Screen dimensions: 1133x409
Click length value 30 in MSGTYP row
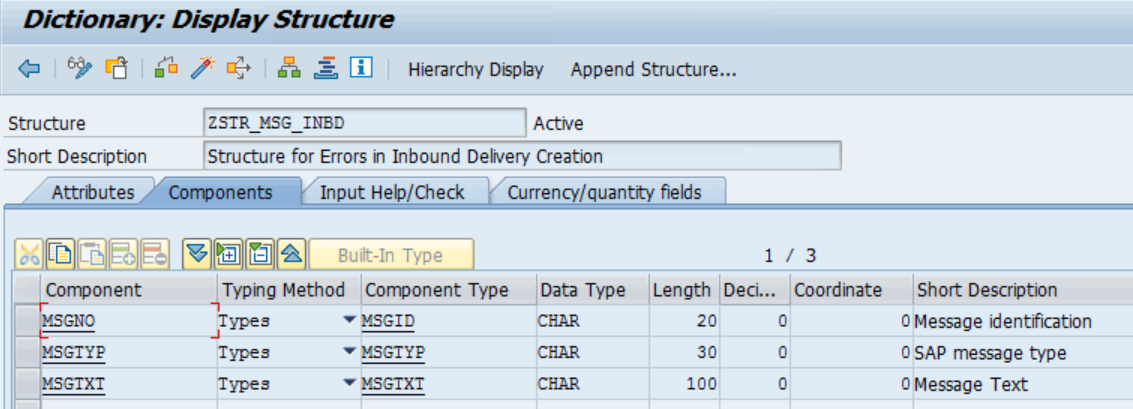pos(684,352)
